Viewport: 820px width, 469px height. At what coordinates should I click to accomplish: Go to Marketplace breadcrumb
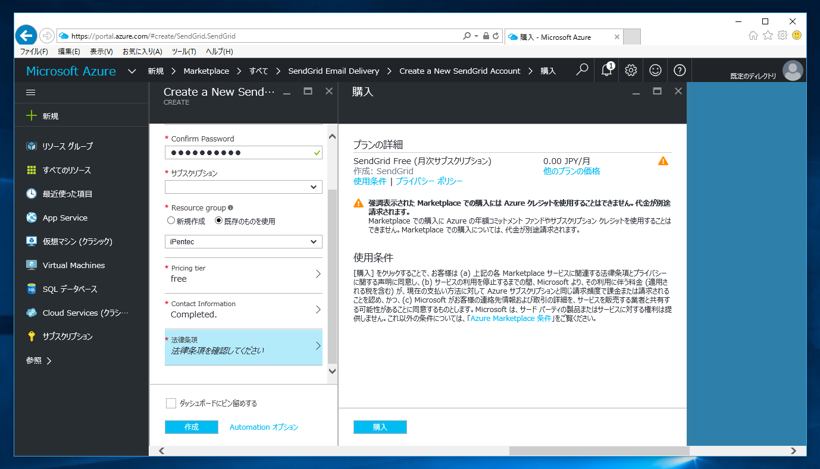pos(206,71)
